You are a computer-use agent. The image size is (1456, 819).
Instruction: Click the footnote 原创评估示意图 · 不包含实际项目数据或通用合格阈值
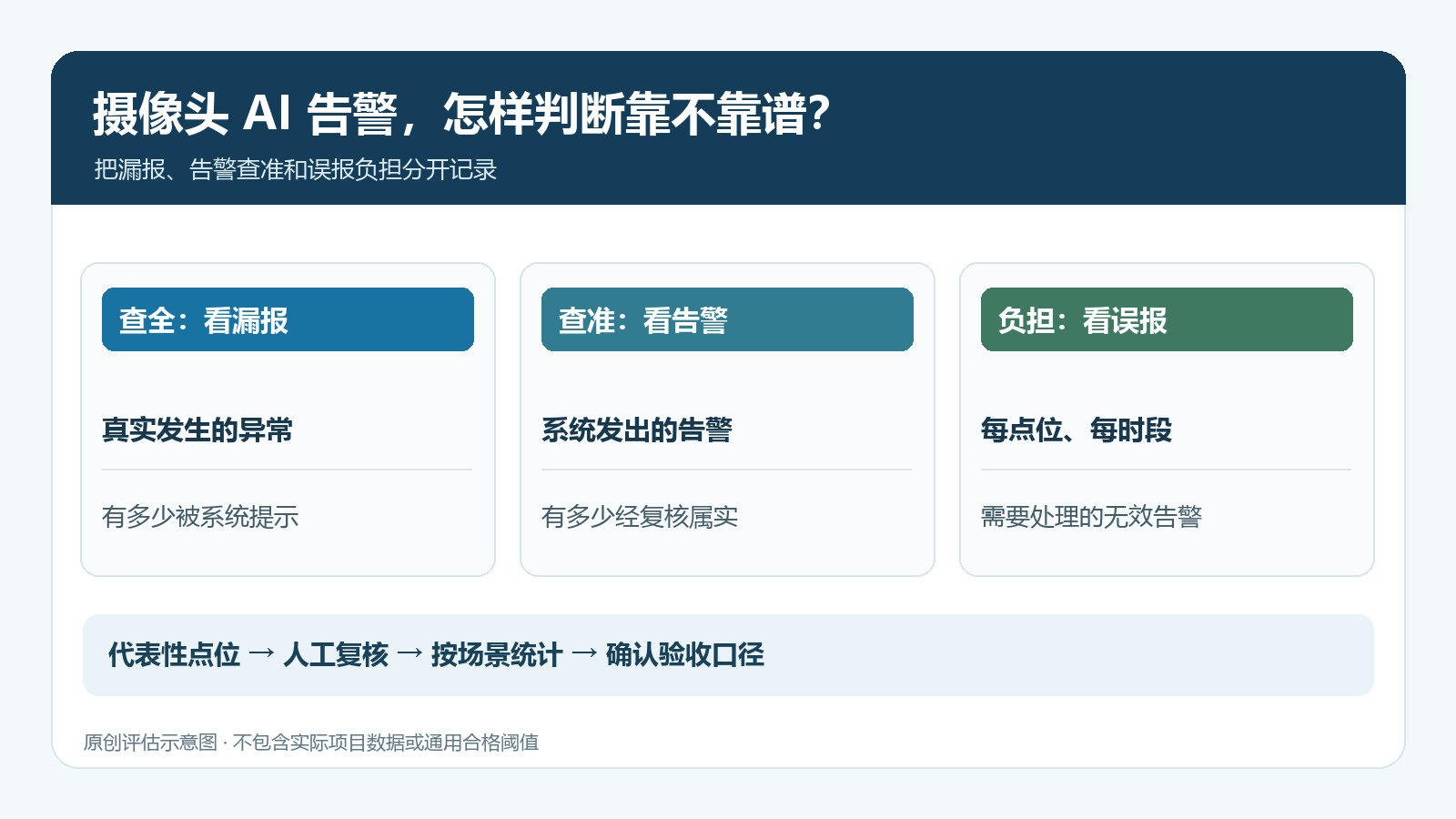(x=311, y=743)
